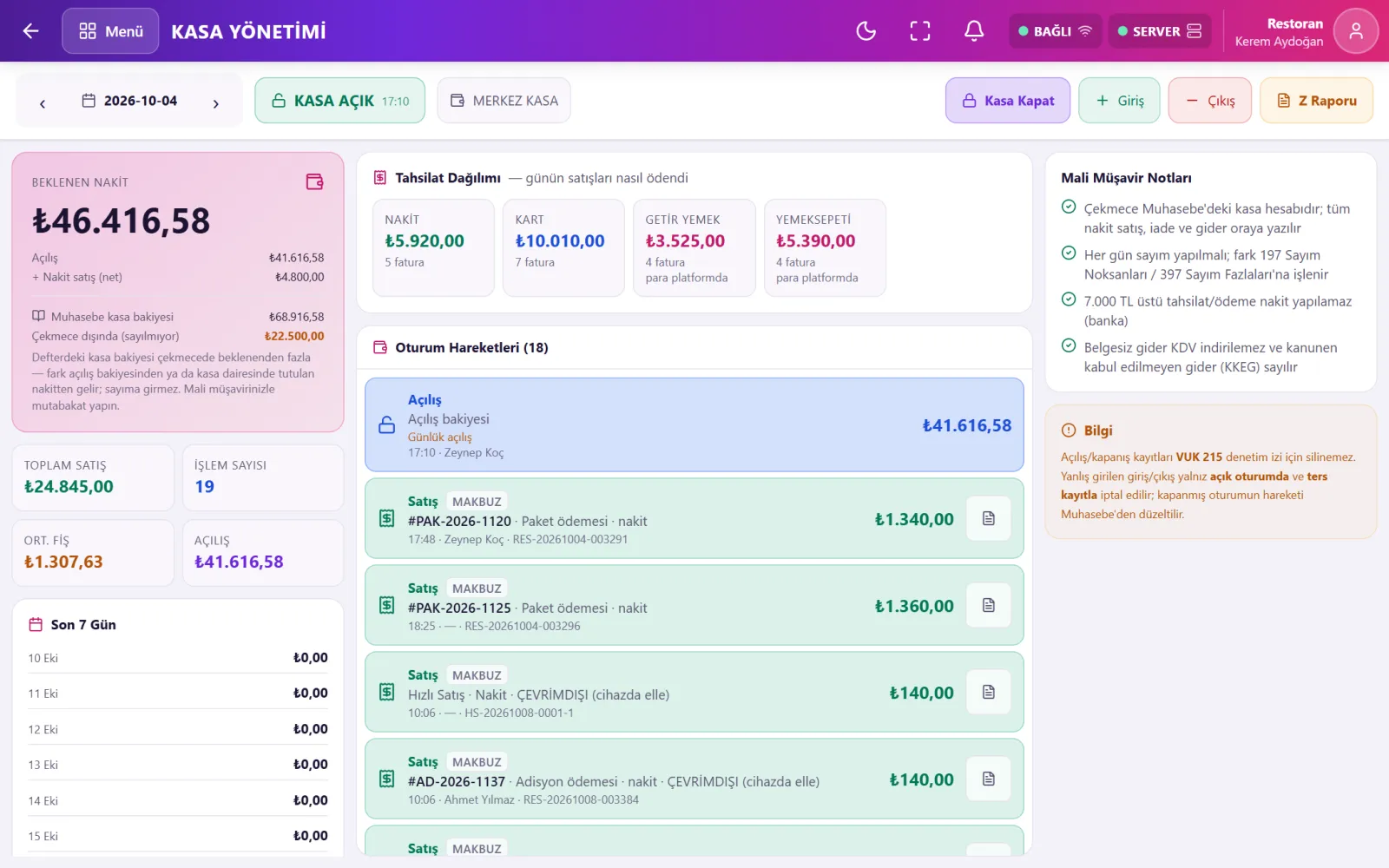Toggle dark mode with the moon icon
1389x868 pixels.
tap(866, 31)
